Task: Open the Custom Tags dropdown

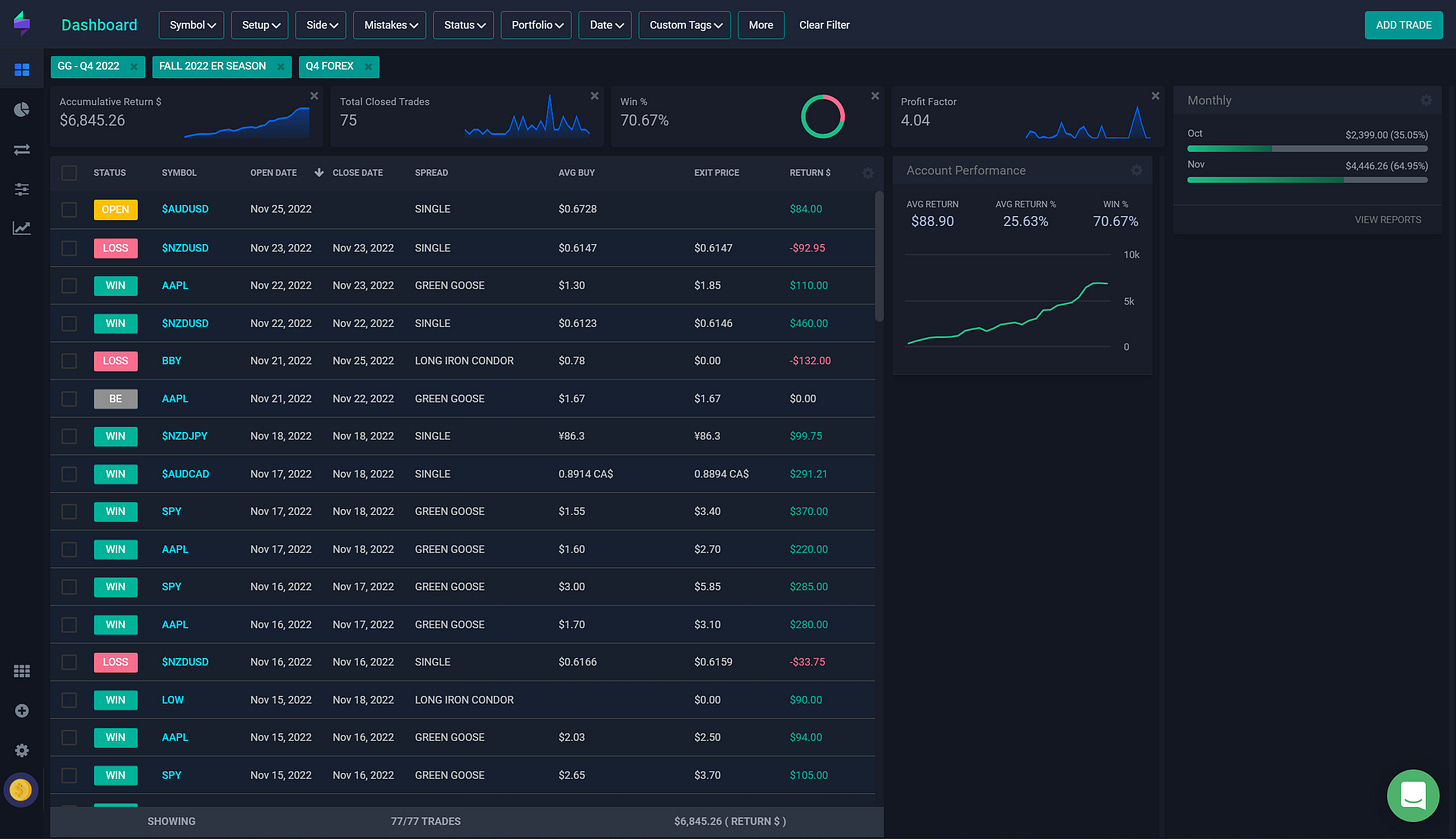Action: [x=685, y=25]
